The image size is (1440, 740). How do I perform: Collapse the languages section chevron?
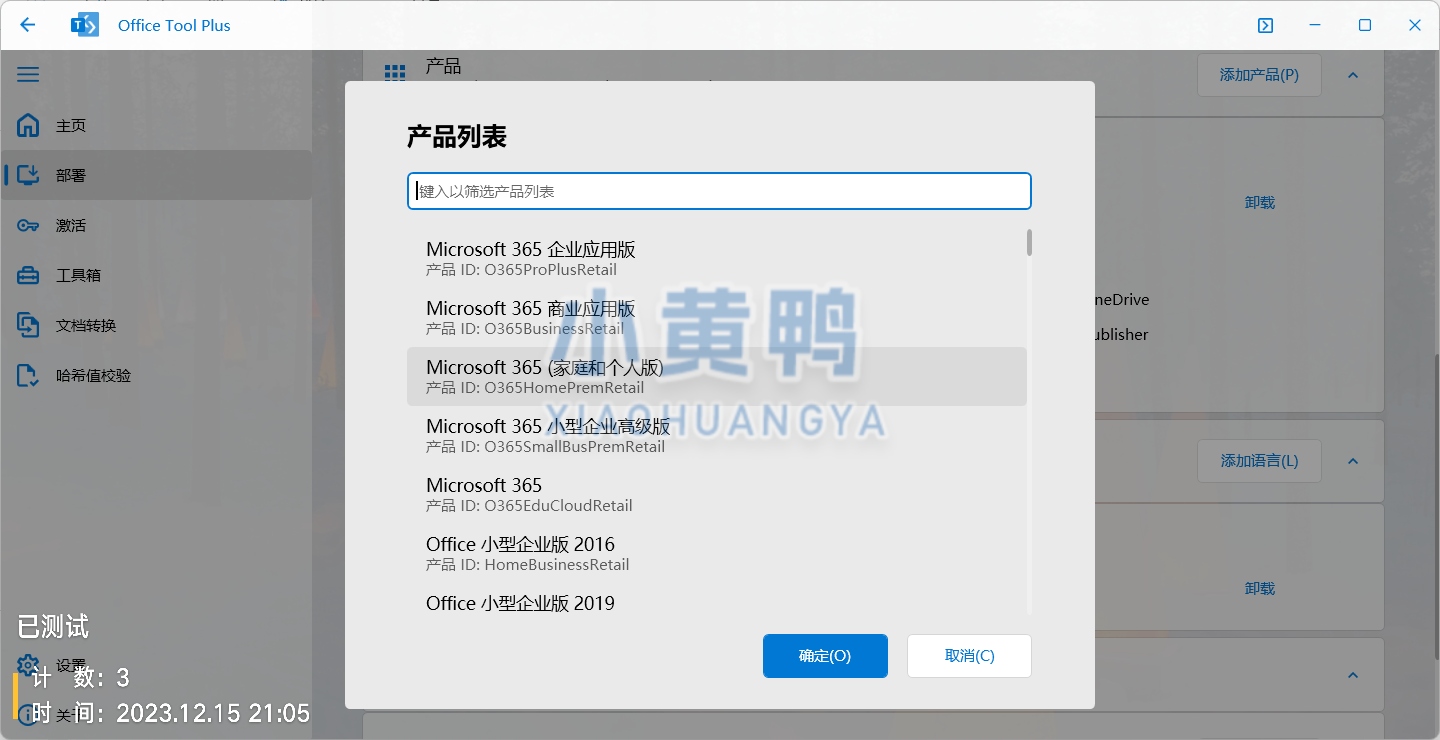(1353, 461)
